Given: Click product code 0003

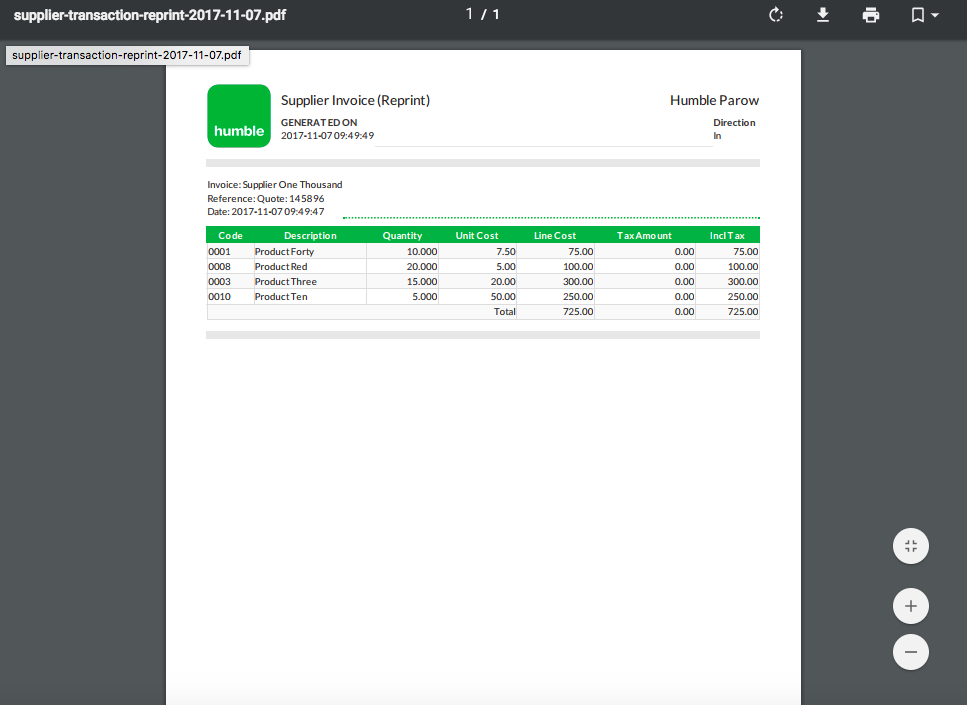Looking at the screenshot, I should pyautogui.click(x=219, y=282).
